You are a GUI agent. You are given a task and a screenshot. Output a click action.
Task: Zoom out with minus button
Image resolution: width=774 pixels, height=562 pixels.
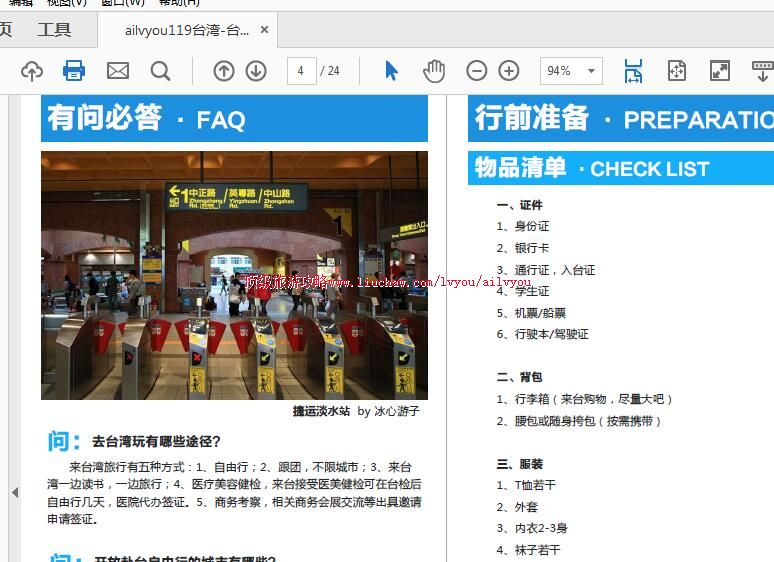[x=477, y=71]
